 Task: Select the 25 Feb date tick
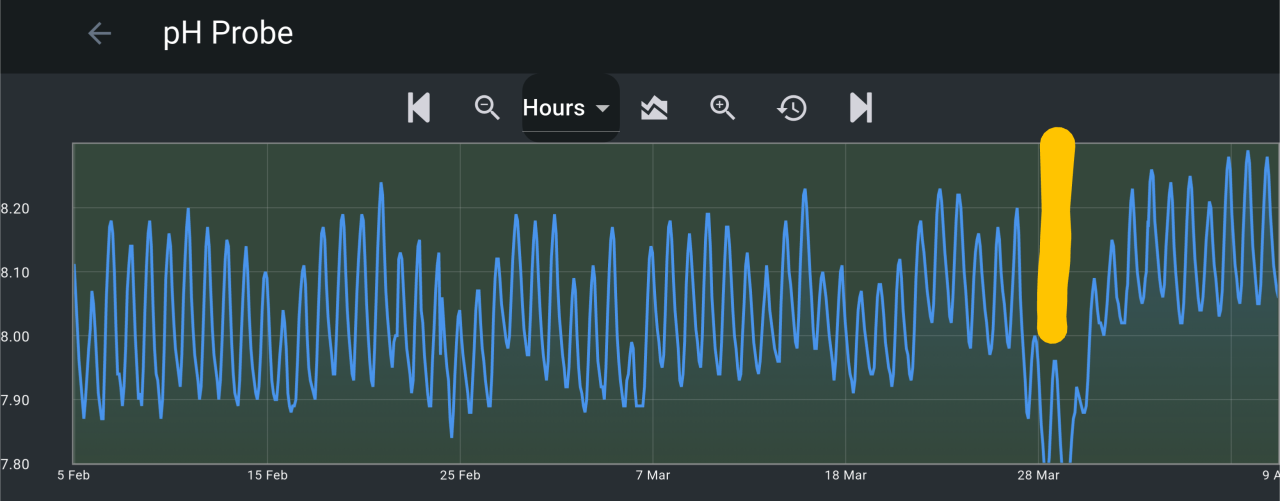tap(459, 475)
